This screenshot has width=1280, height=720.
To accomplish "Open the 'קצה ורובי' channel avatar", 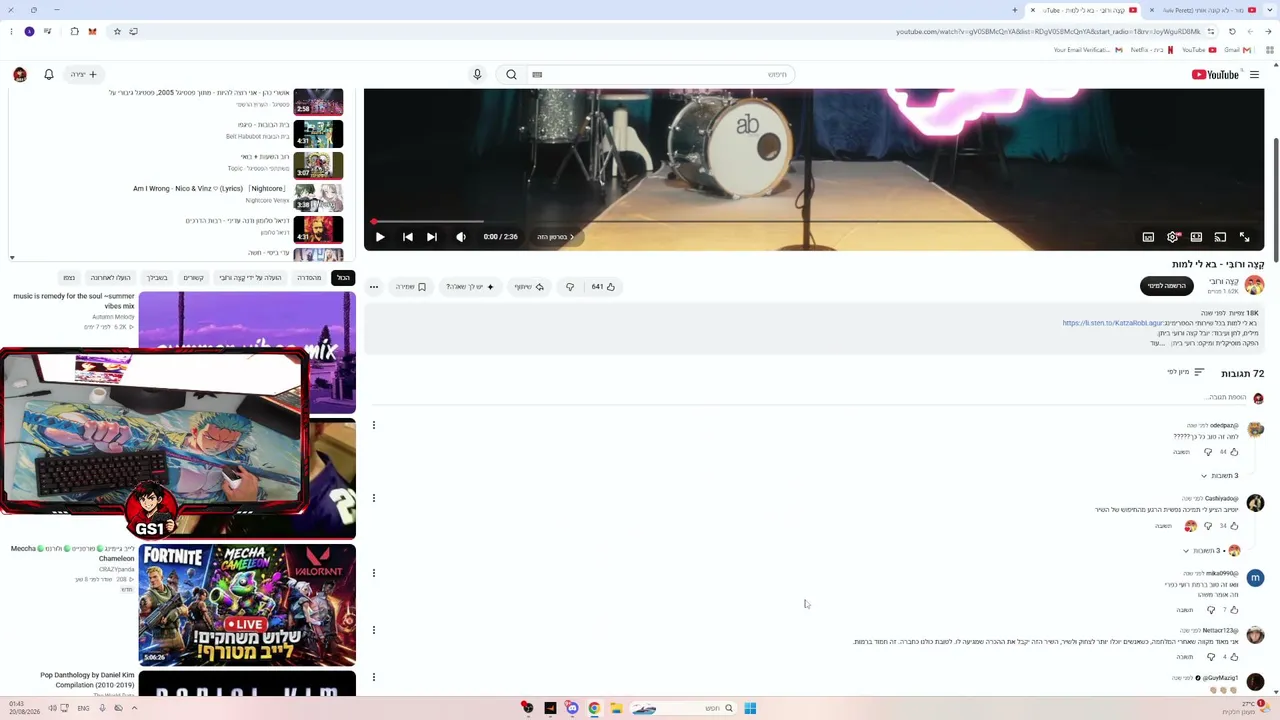I will tap(1254, 286).
